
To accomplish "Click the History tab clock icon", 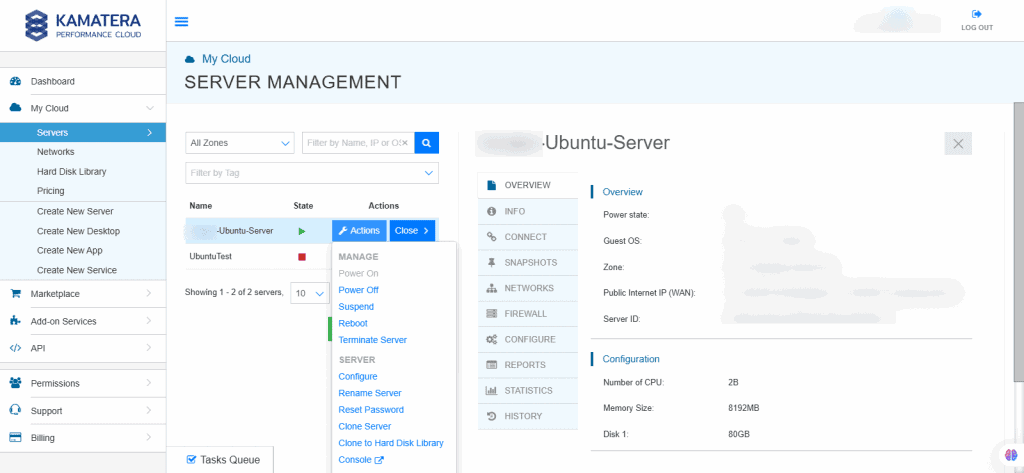I will pyautogui.click(x=492, y=416).
